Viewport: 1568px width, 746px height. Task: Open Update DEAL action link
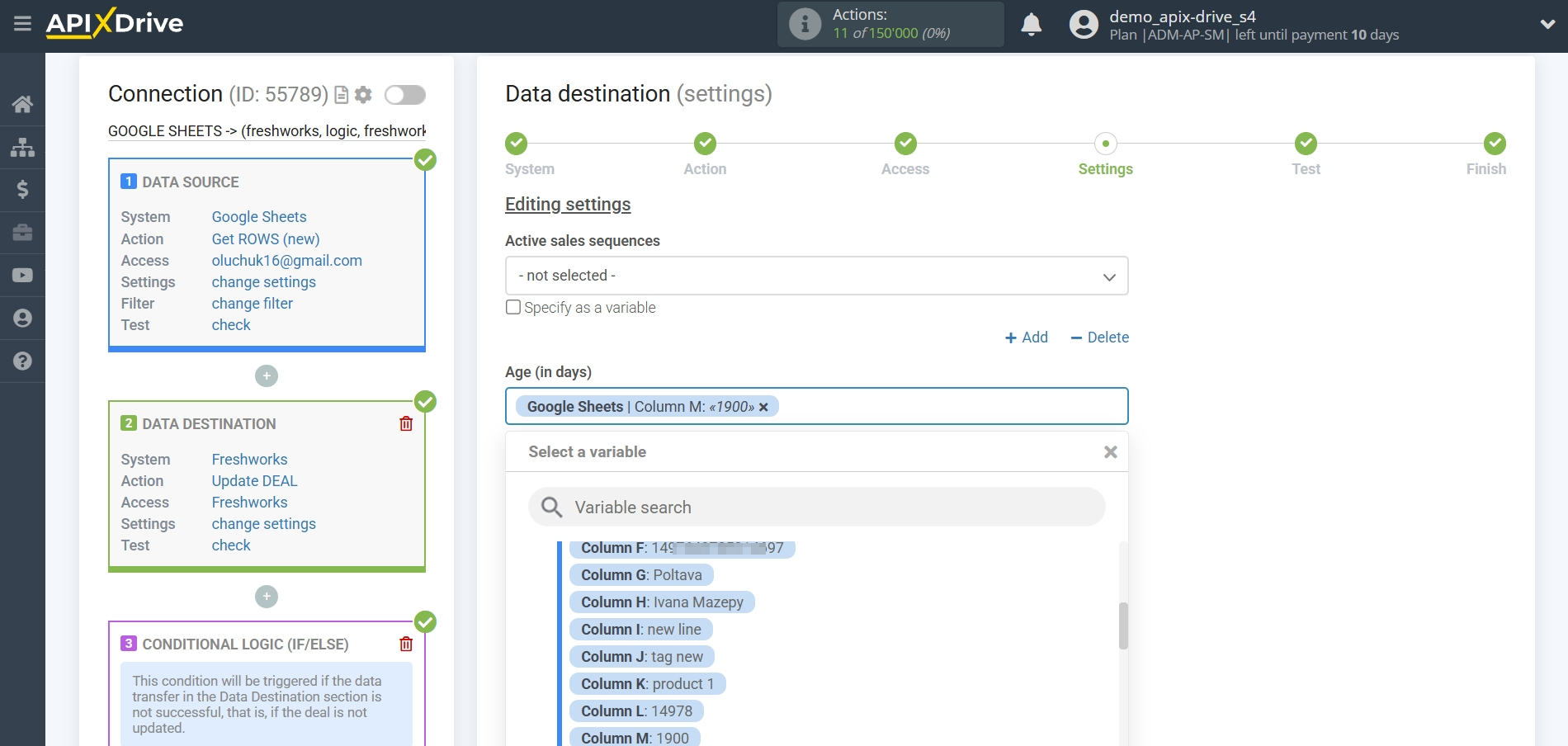click(254, 481)
